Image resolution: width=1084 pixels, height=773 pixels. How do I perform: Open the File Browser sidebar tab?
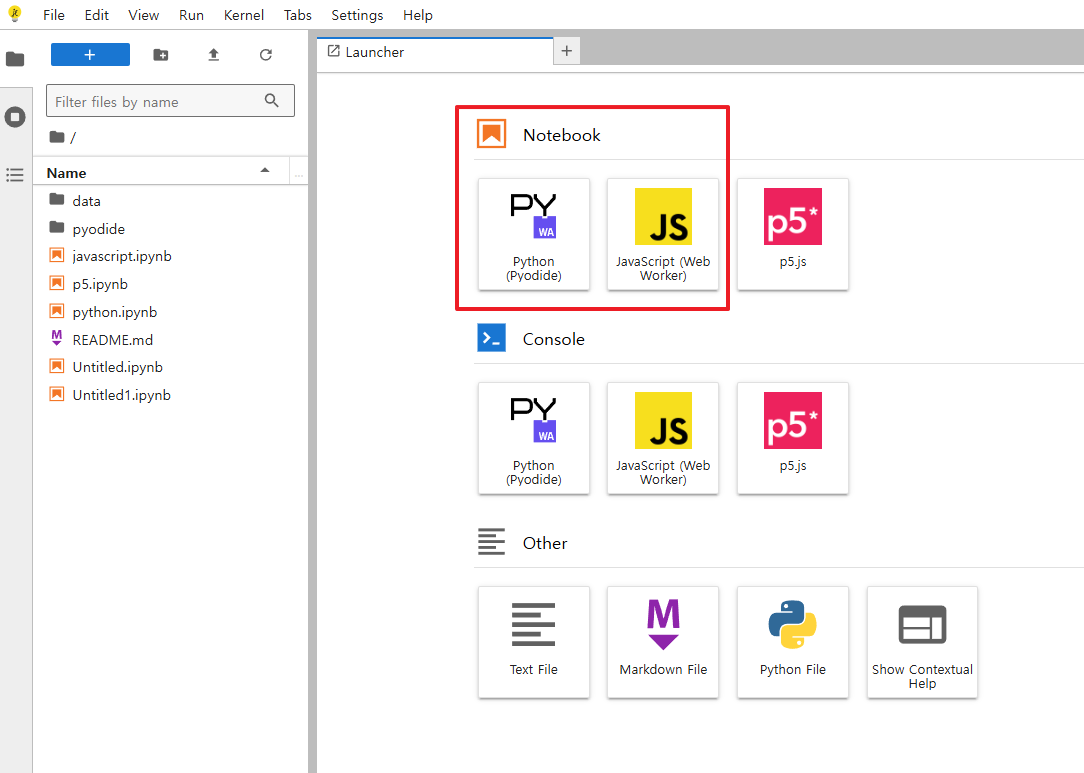[x=15, y=59]
